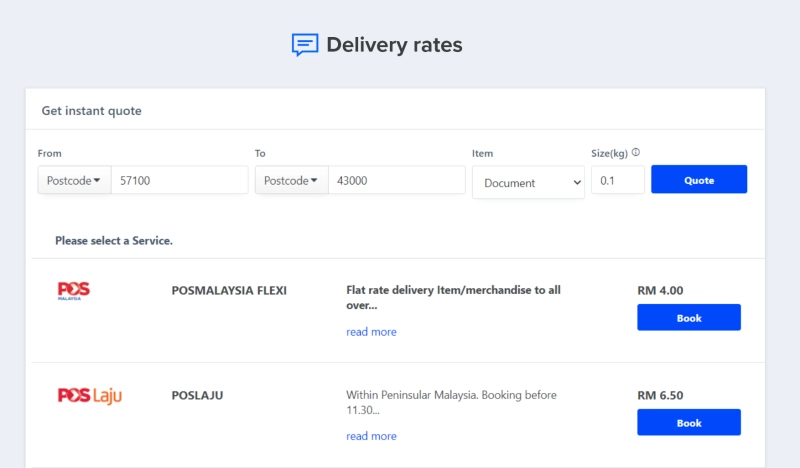This screenshot has width=800, height=468.
Task: Open the To Postcode dropdown
Action: (x=291, y=180)
